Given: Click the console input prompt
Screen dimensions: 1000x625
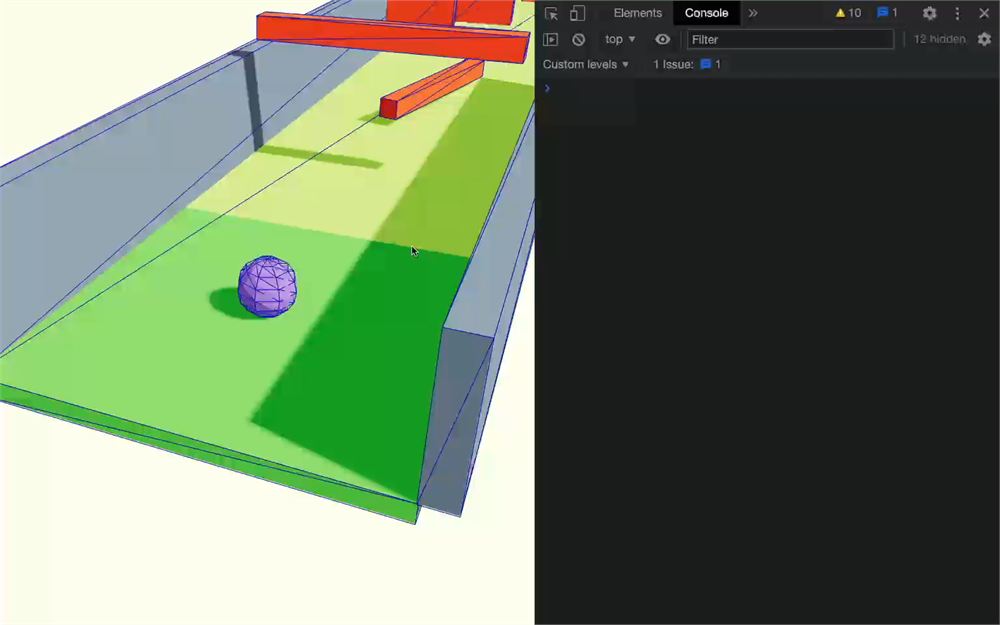Looking at the screenshot, I should (x=767, y=89).
